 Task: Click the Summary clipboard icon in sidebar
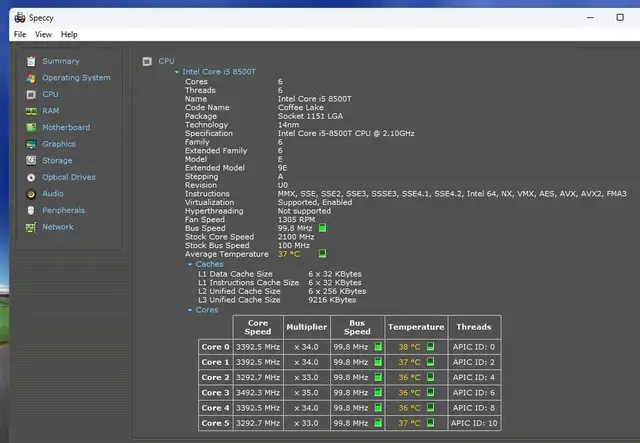click(x=31, y=61)
